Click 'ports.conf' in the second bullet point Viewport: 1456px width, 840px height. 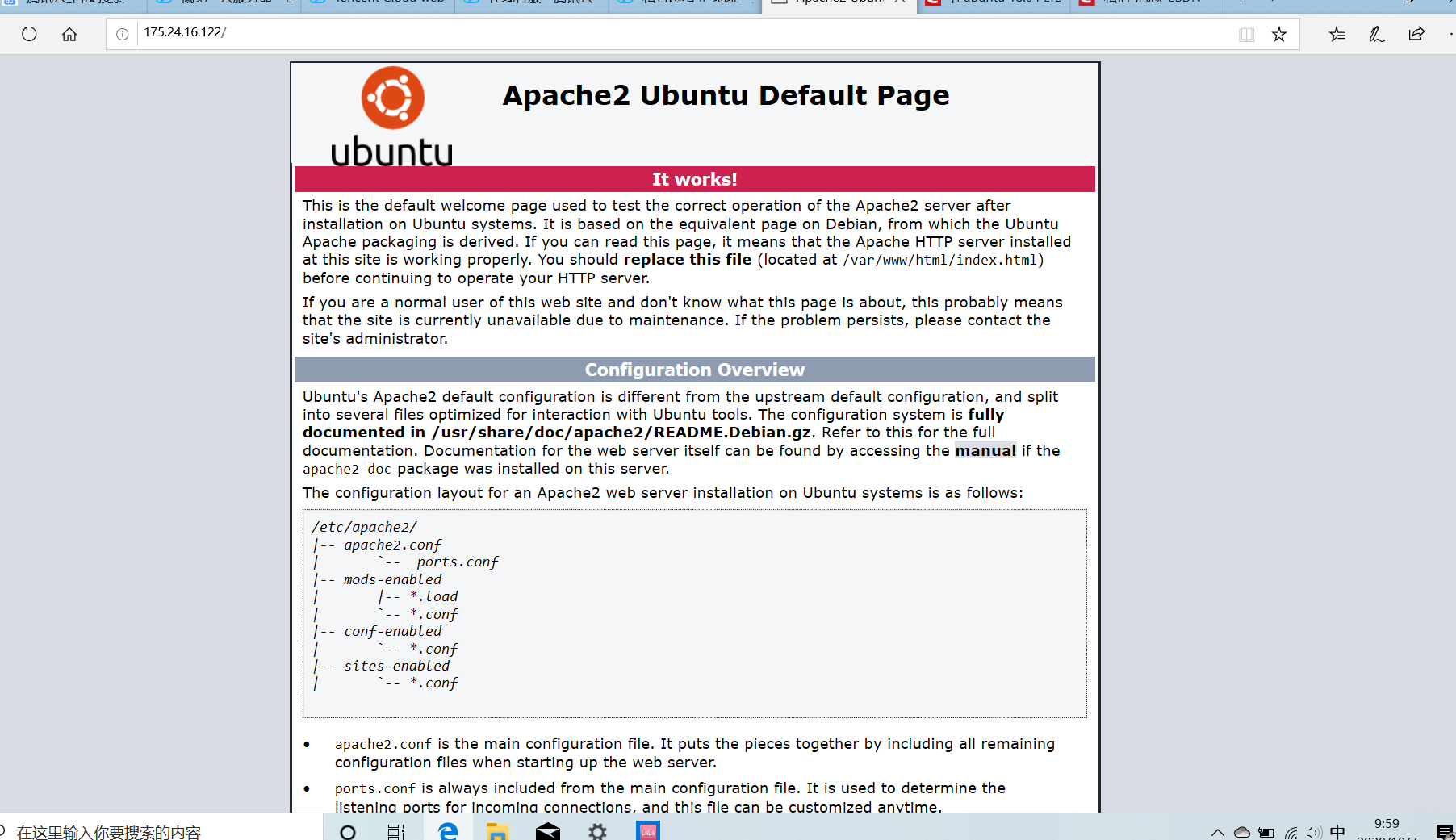375,788
